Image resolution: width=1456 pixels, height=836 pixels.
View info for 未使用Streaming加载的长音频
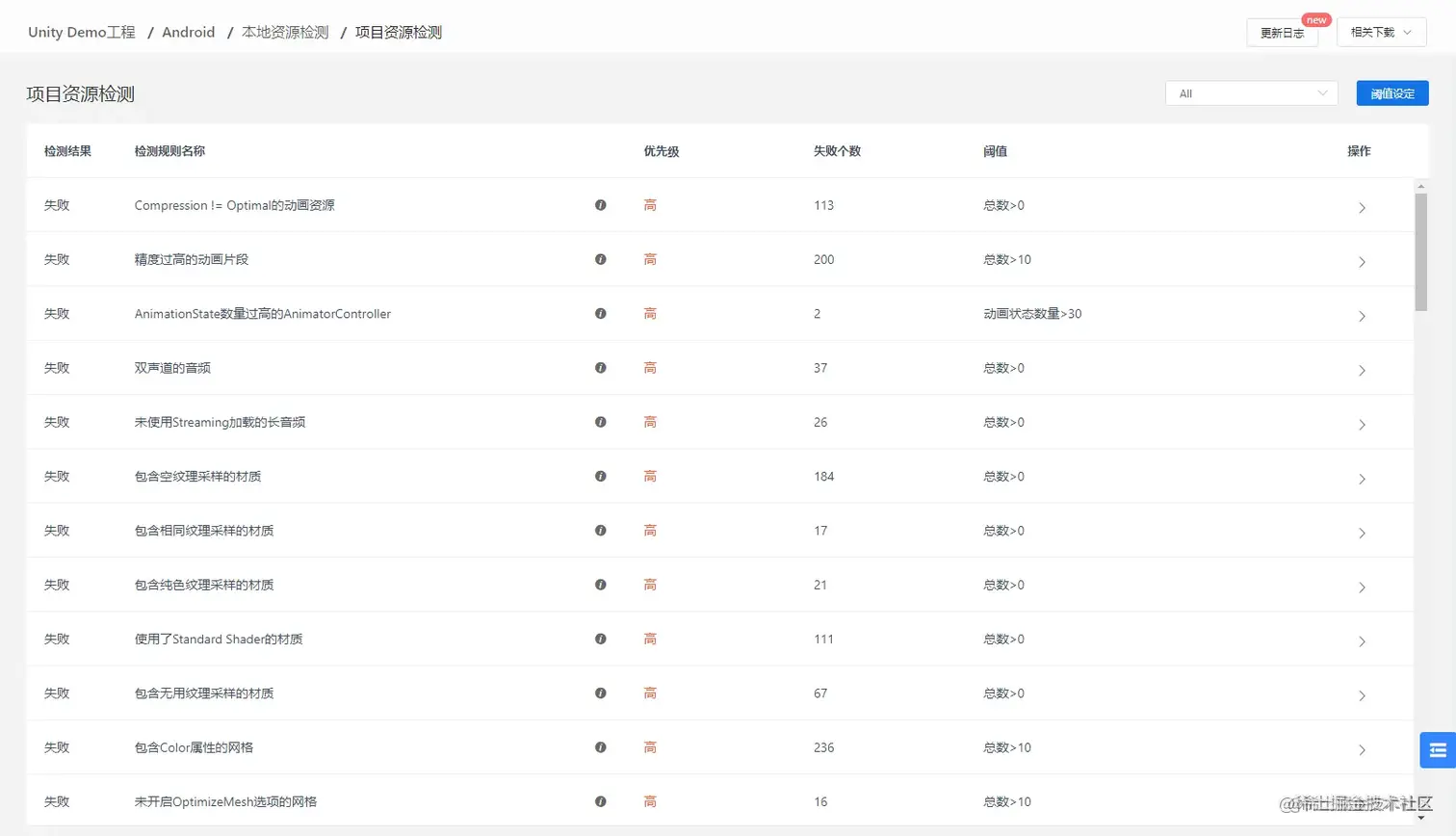600,423
